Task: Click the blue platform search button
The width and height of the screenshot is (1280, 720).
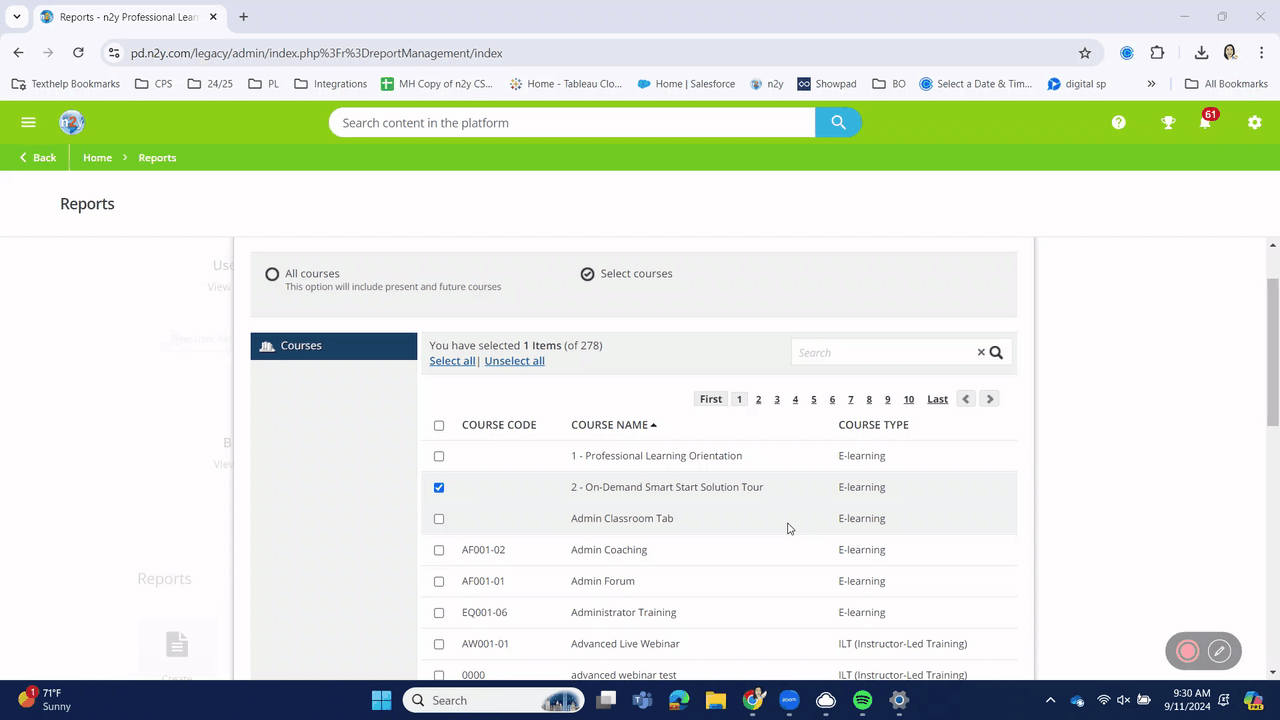Action: [x=838, y=122]
